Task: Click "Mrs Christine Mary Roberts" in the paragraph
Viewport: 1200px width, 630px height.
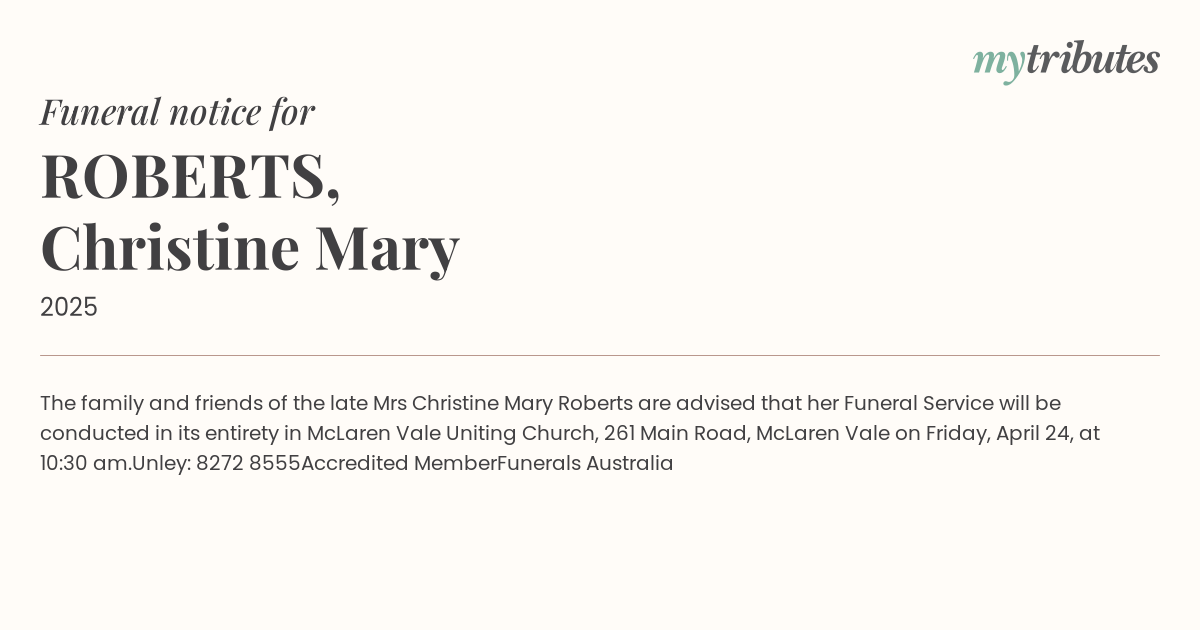Action: [x=503, y=403]
